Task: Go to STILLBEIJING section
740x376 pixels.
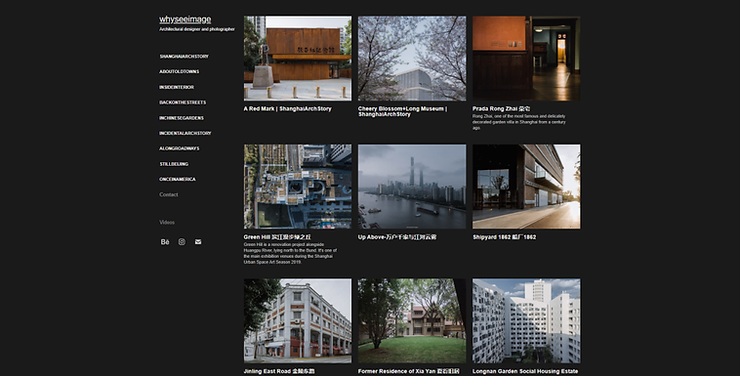Action: click(x=174, y=164)
